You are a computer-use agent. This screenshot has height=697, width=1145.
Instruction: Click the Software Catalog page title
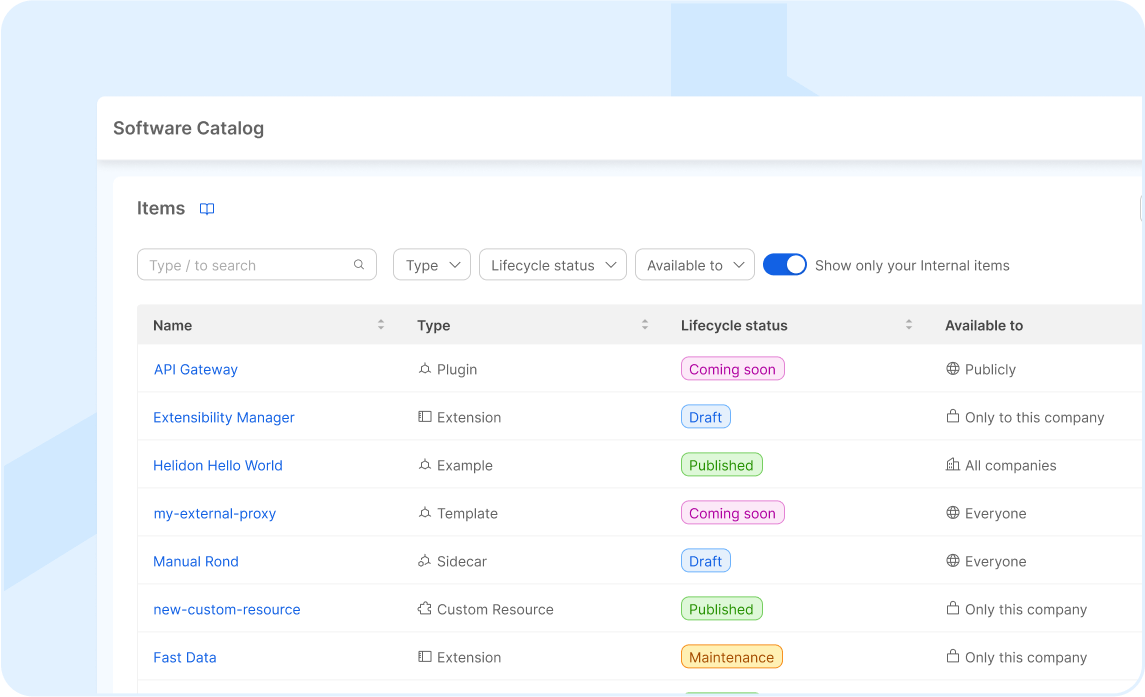(x=188, y=128)
